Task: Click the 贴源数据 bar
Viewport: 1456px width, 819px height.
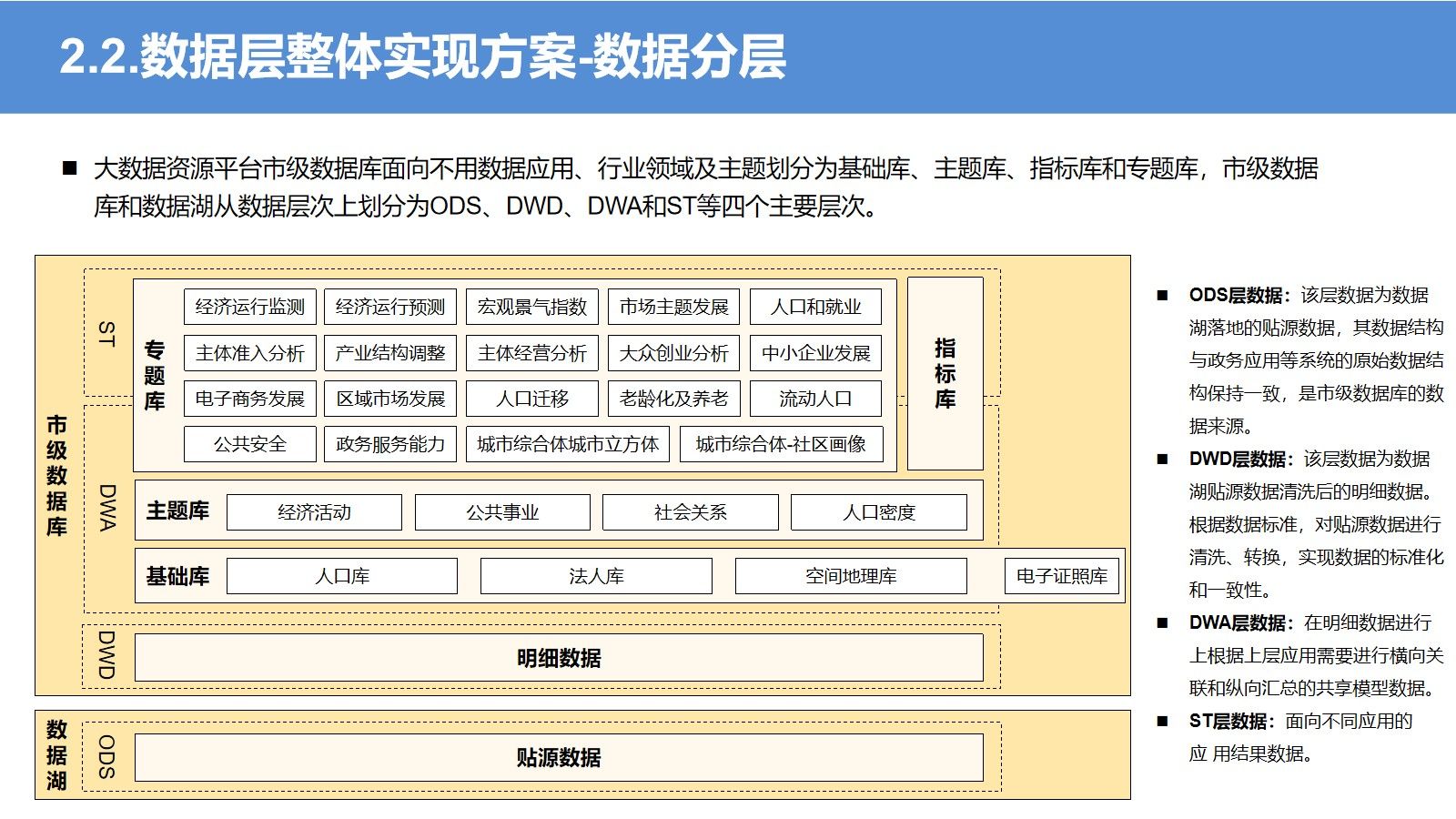Action: point(559,757)
